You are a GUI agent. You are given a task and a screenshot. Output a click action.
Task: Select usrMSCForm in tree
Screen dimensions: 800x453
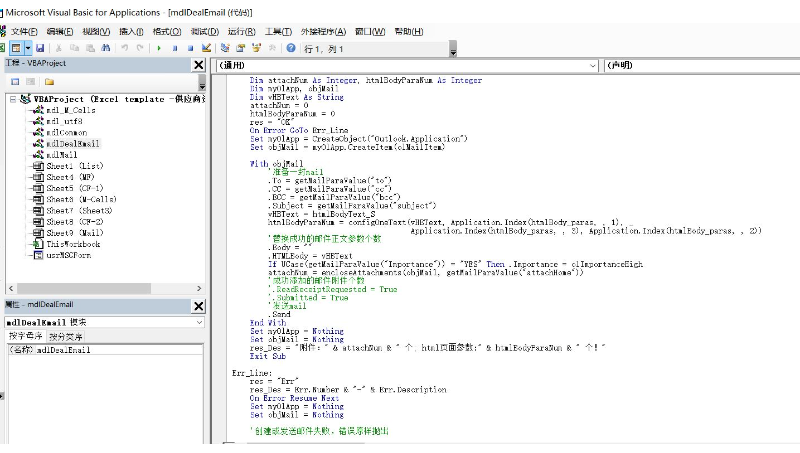[68, 255]
